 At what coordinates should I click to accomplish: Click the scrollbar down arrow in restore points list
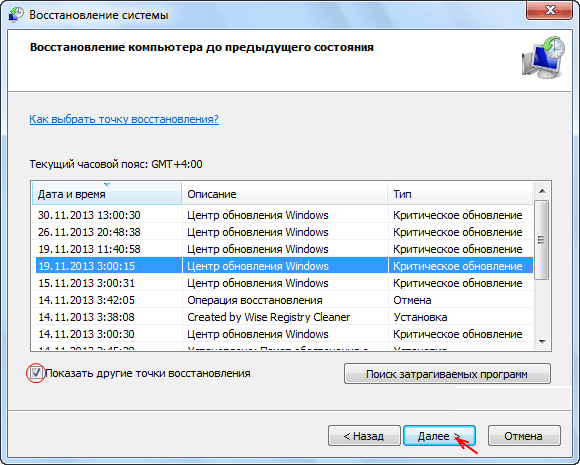click(x=542, y=342)
